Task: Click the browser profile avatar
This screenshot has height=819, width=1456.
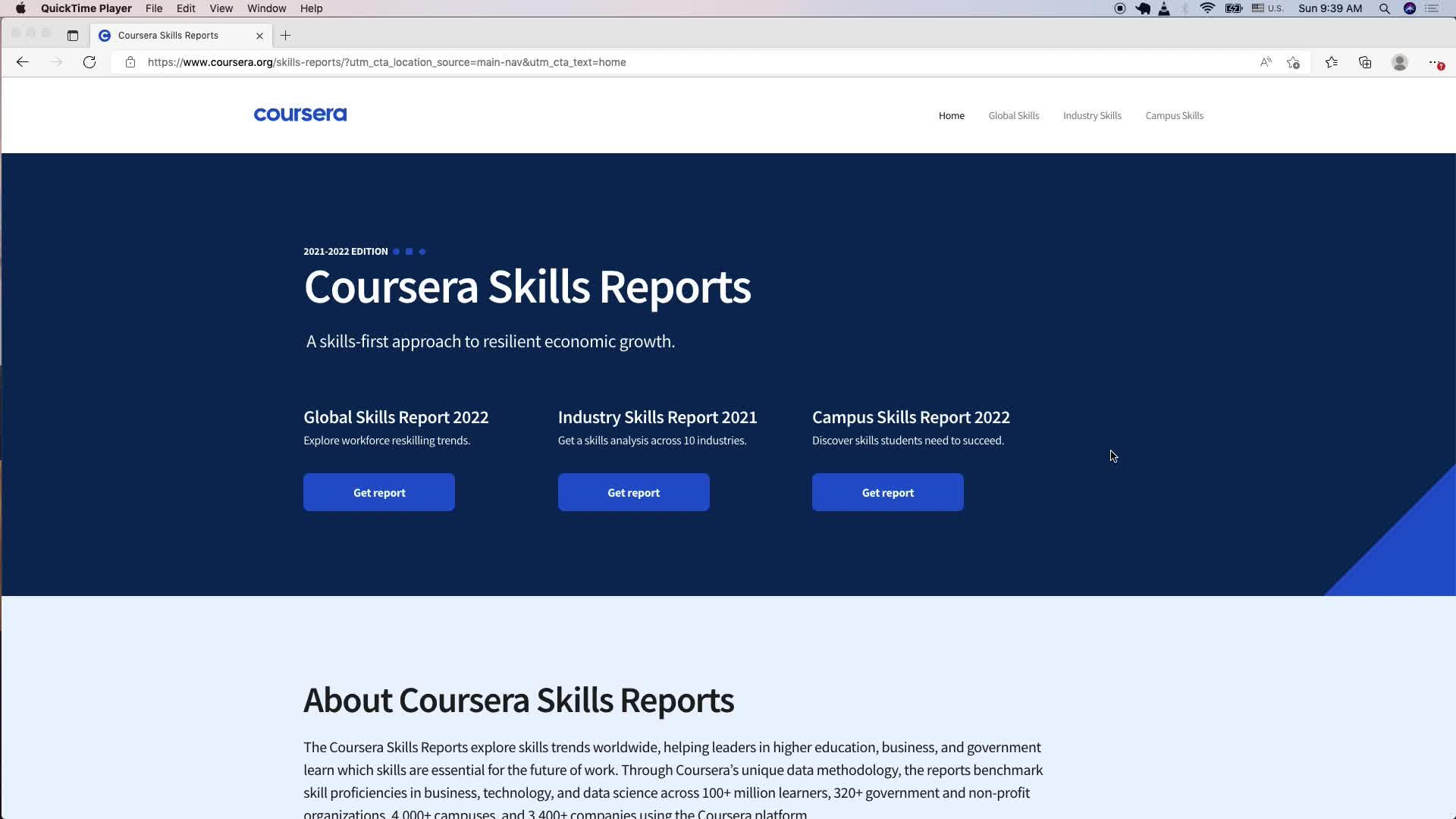Action: click(x=1400, y=62)
